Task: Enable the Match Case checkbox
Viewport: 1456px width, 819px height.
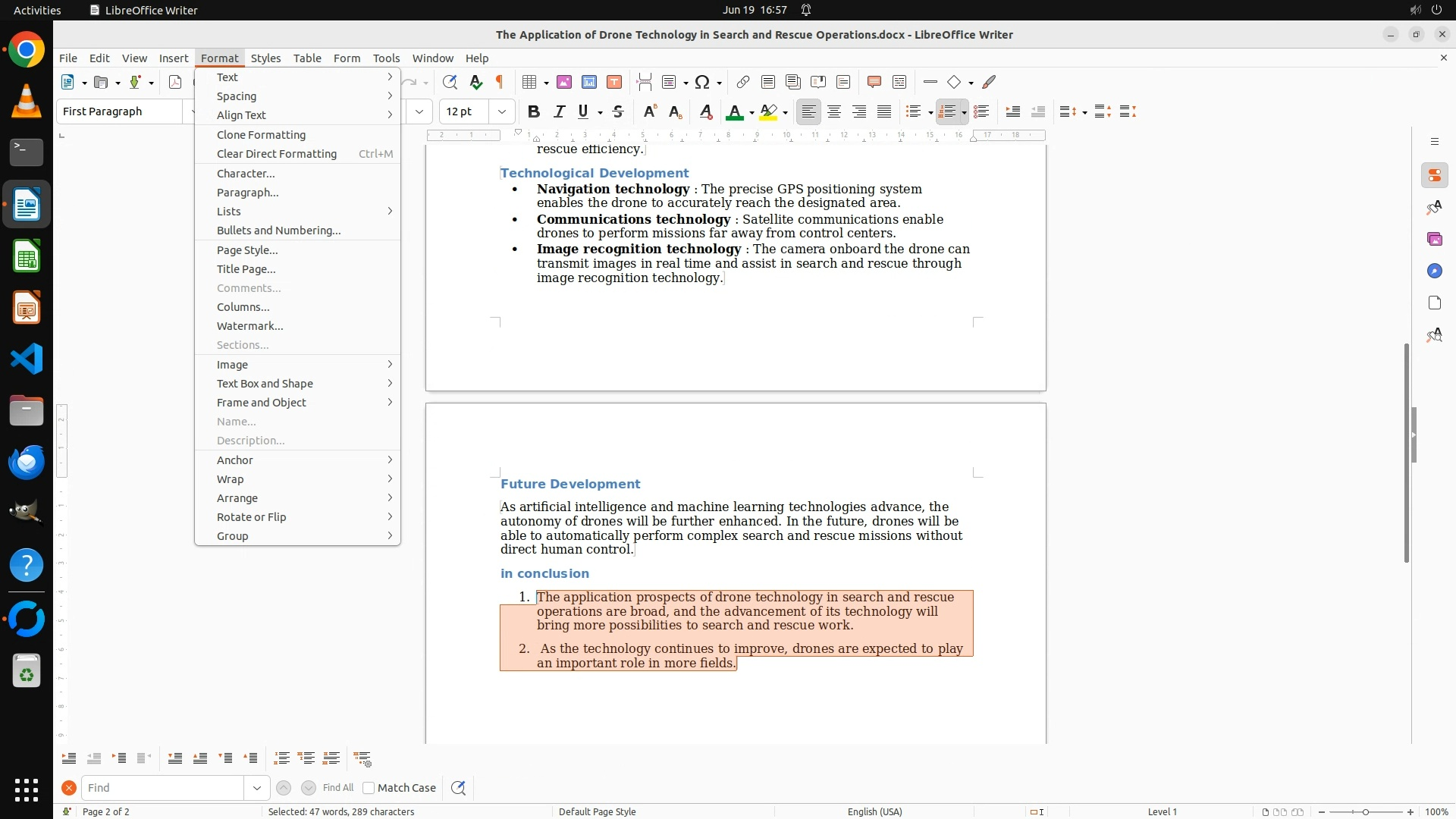Action: (x=369, y=788)
